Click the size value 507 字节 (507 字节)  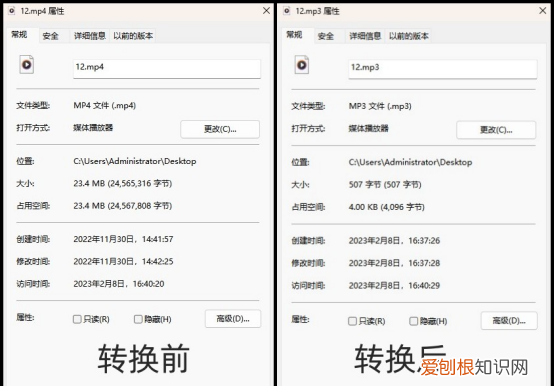coord(385,184)
